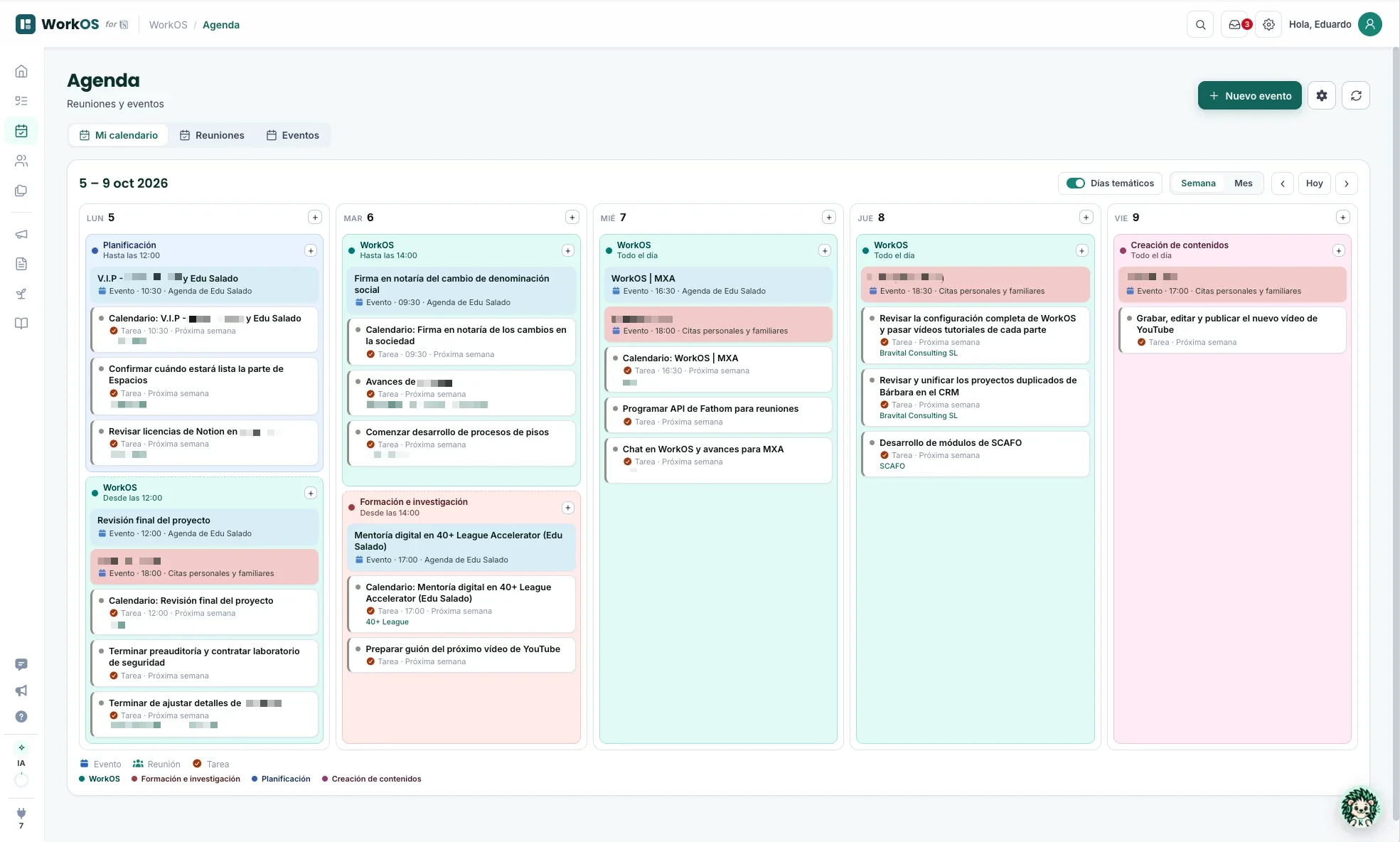The image size is (1400, 842).
Task: Open the help question-mark icon in sidebar
Action: [21, 717]
